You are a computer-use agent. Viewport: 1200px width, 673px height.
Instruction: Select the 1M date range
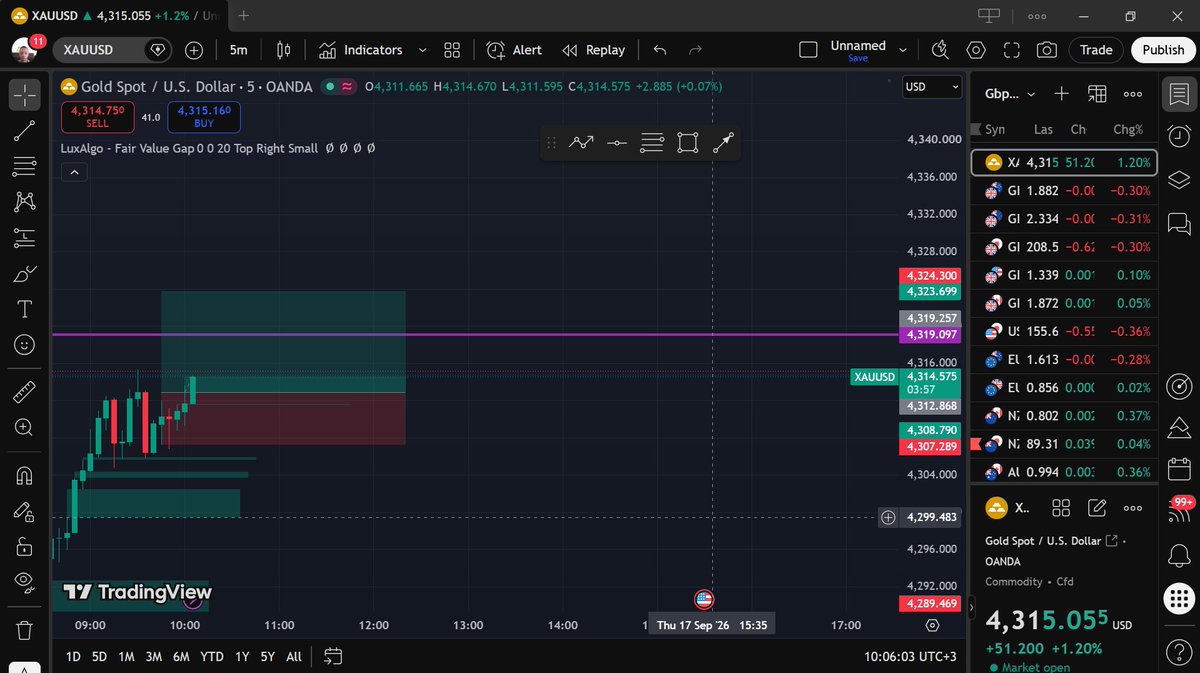(126, 656)
